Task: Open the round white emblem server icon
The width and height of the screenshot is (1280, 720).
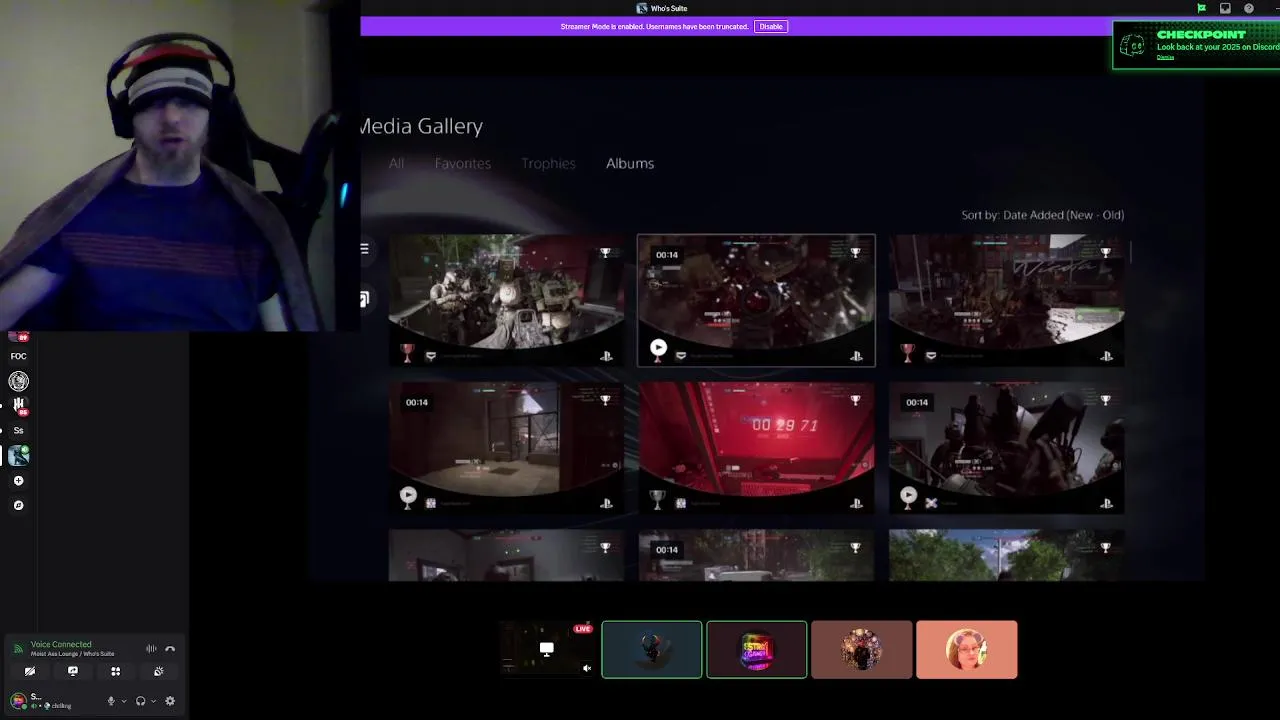Action: 18,381
